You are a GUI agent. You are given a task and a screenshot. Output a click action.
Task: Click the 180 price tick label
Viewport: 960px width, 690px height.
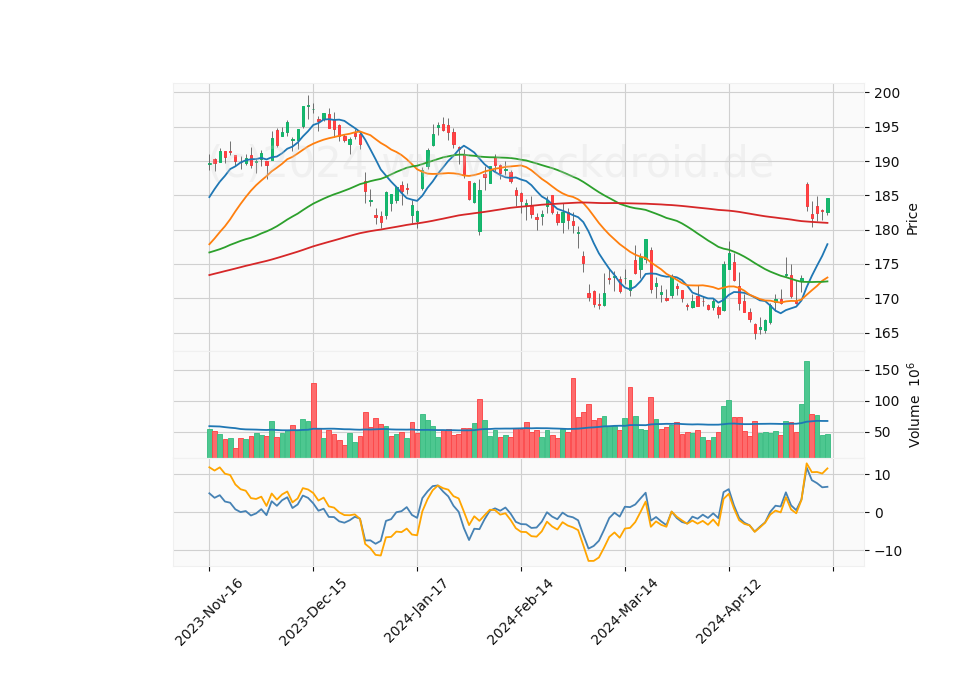tap(887, 231)
